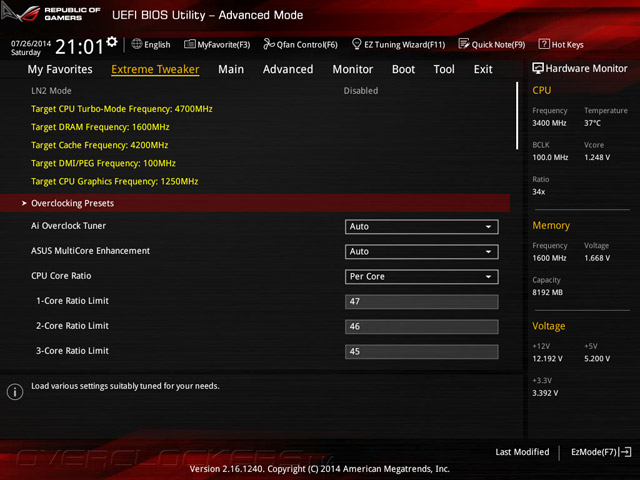Click the Ai Overclock Tuner label
Image resolution: width=640 pixels, height=480 pixels.
pyautogui.click(x=68, y=226)
